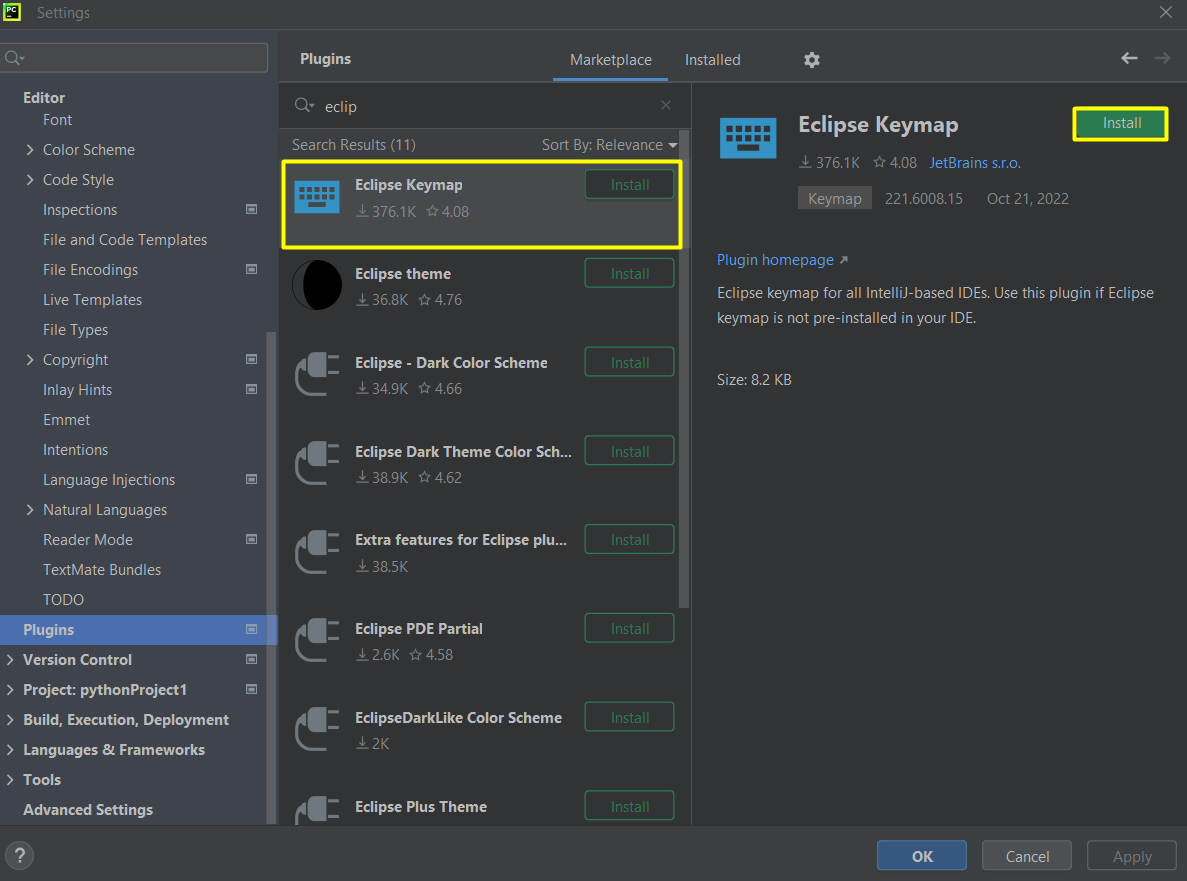The height and width of the screenshot is (881, 1187).
Task: Open the File Types settings page
Action: tap(75, 330)
